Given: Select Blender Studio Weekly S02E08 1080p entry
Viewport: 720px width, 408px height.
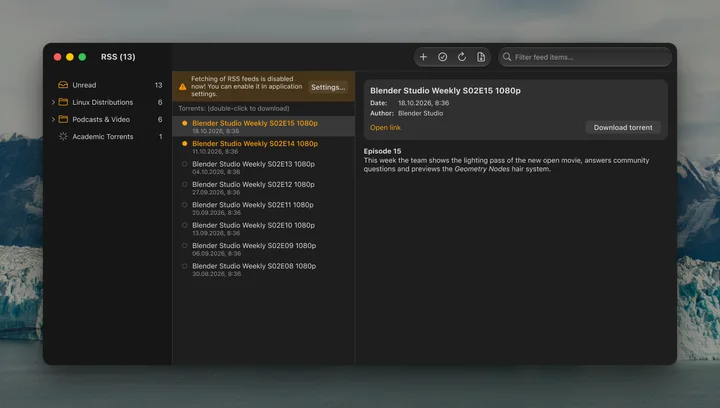Looking at the screenshot, I should pyautogui.click(x=264, y=269).
